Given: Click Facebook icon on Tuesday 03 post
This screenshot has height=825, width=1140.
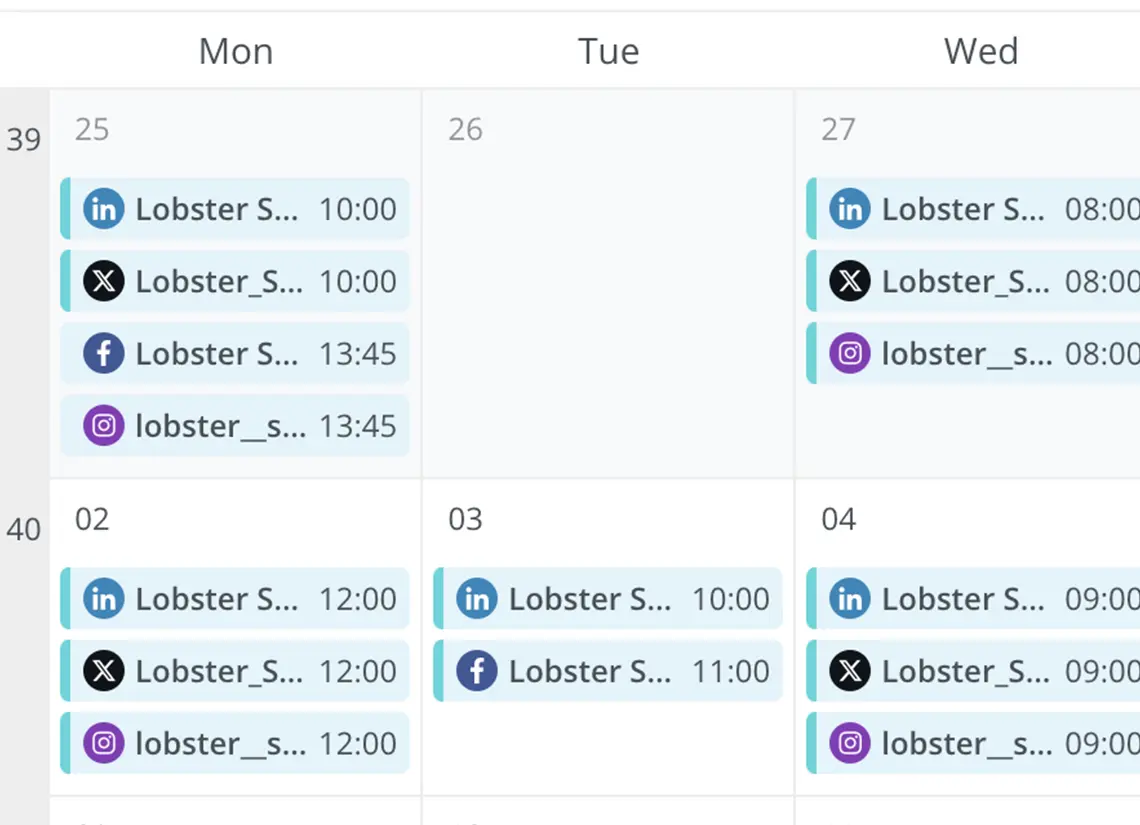Looking at the screenshot, I should pyautogui.click(x=476, y=671).
